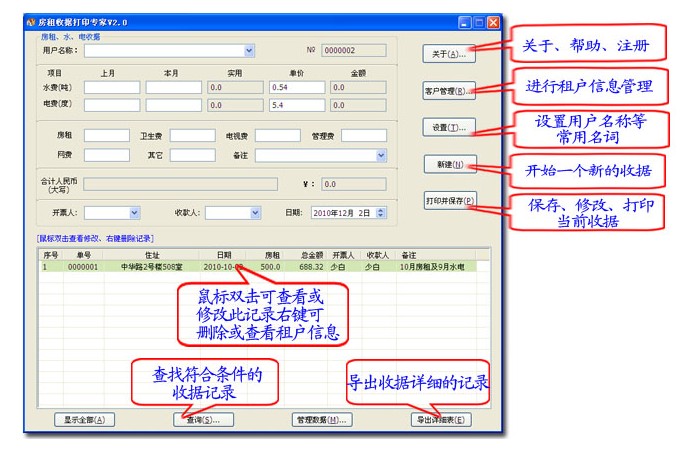Image resolution: width=694 pixels, height=455 pixels.
Task: Click the 显示全部(A) button
Action: tap(85, 420)
